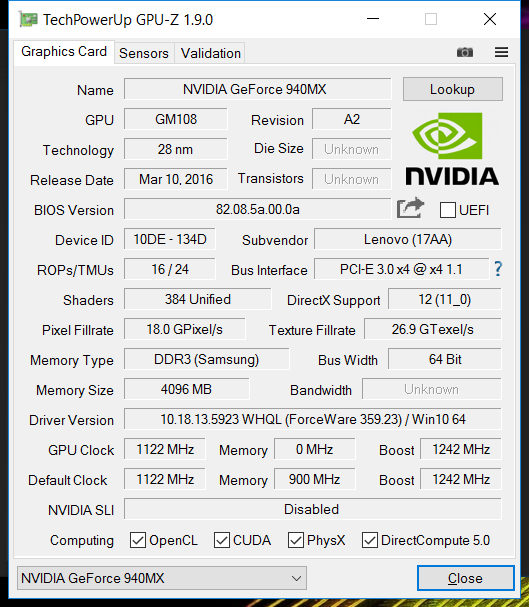Select the Graphics Card tab

64,51
